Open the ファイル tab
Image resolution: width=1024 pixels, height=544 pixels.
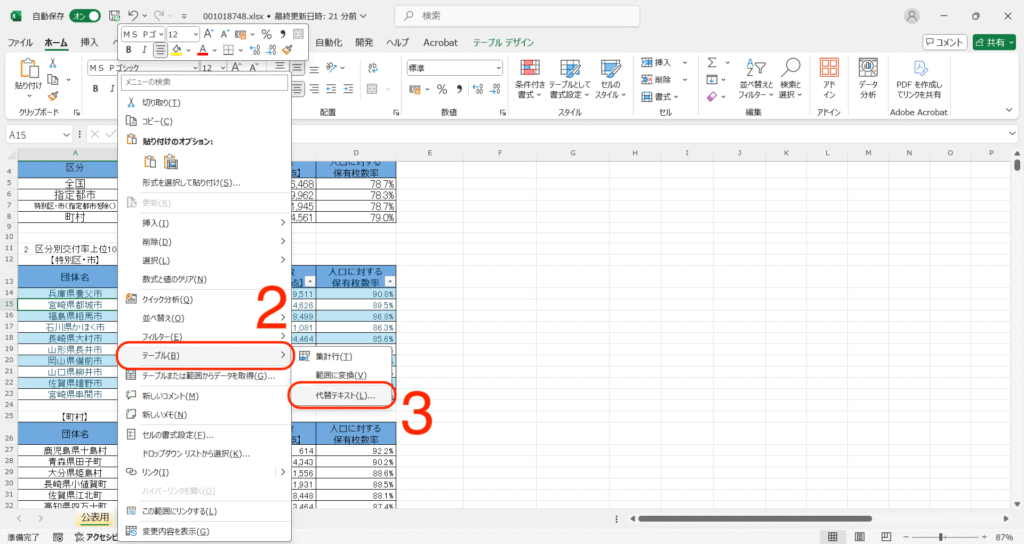(20, 42)
